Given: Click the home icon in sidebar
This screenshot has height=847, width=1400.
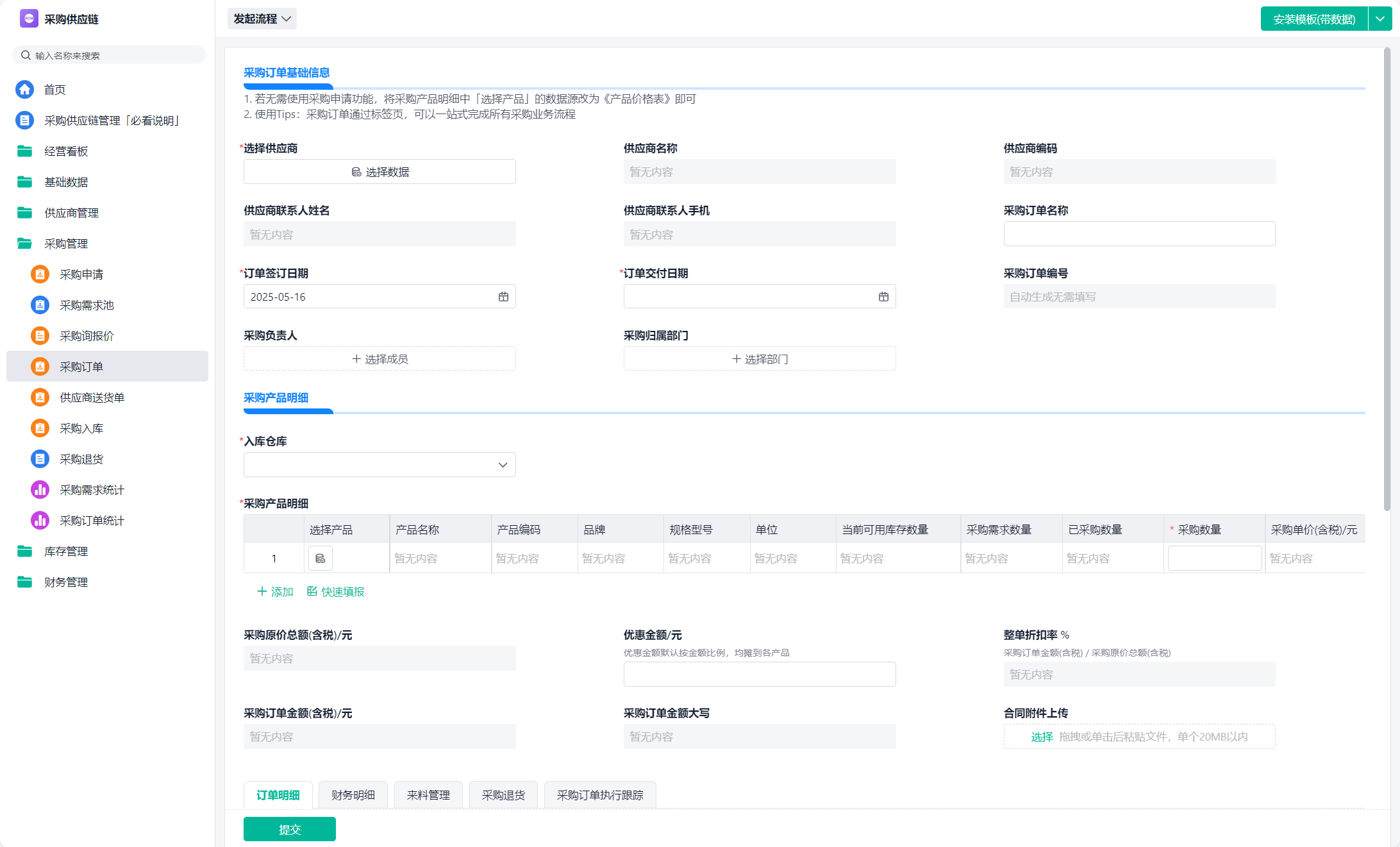Looking at the screenshot, I should point(24,89).
